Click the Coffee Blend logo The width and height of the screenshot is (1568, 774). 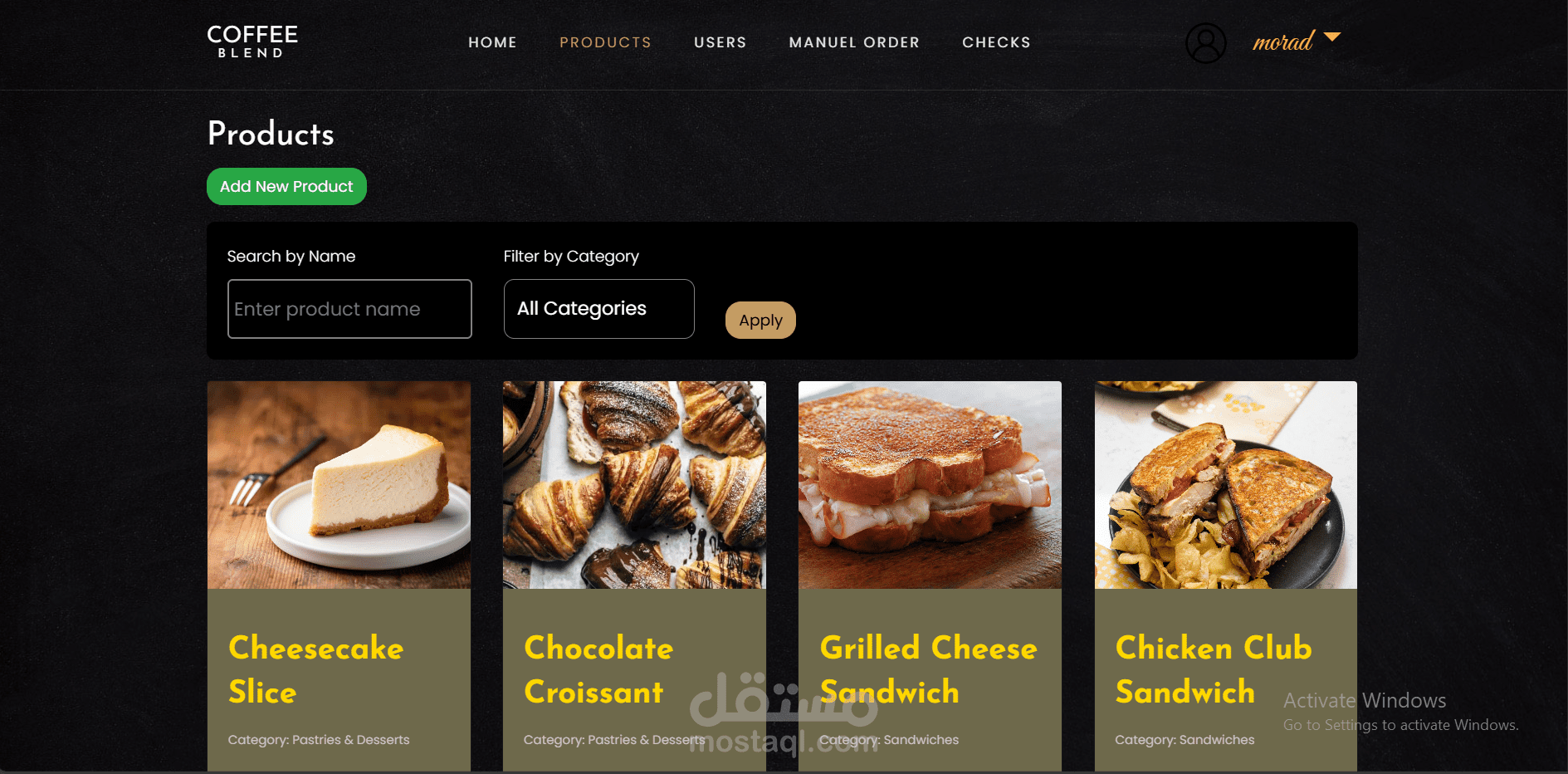pyautogui.click(x=252, y=42)
